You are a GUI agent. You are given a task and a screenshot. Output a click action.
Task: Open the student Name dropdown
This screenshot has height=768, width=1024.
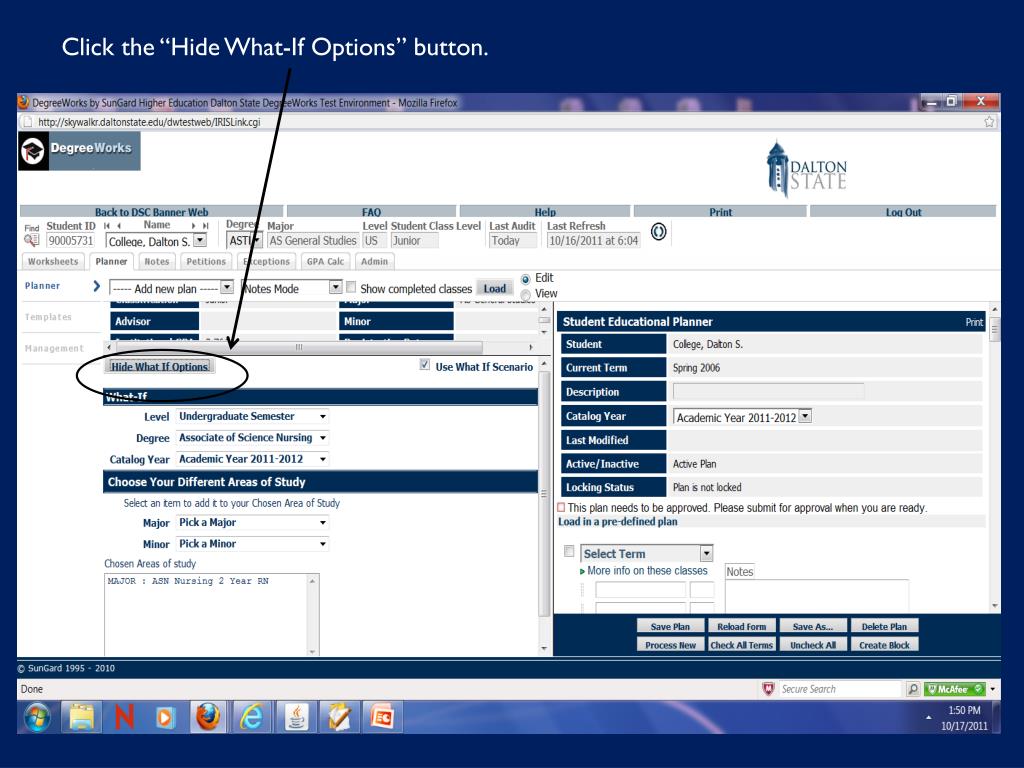point(156,241)
